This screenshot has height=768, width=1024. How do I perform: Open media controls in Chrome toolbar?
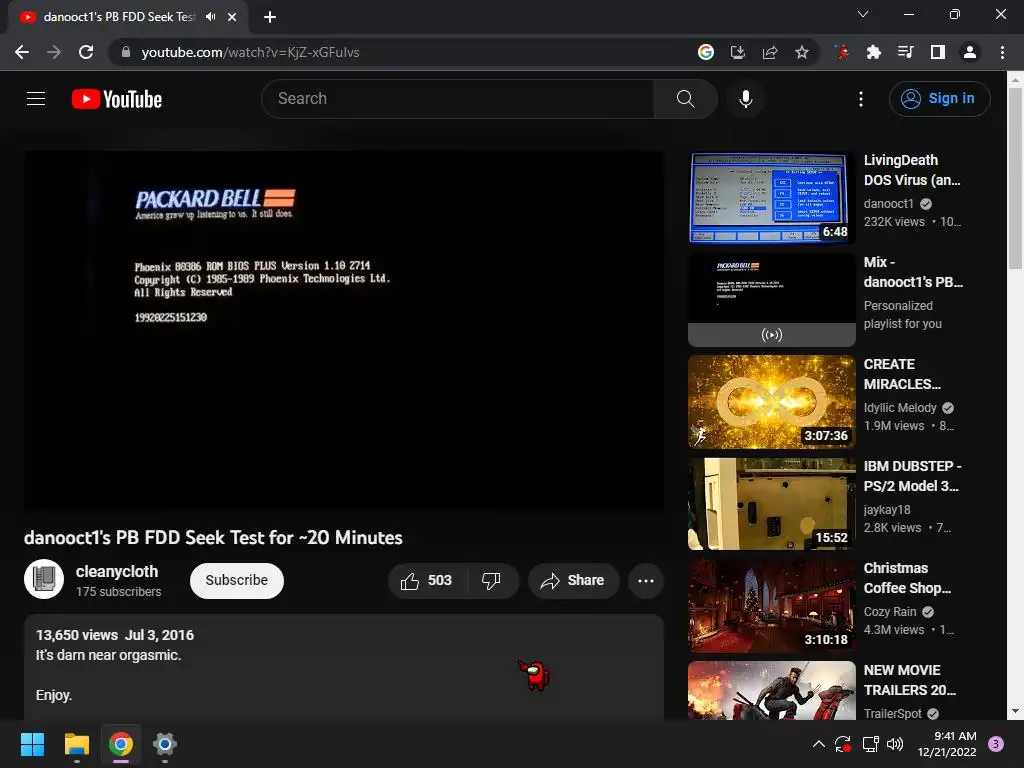[905, 52]
